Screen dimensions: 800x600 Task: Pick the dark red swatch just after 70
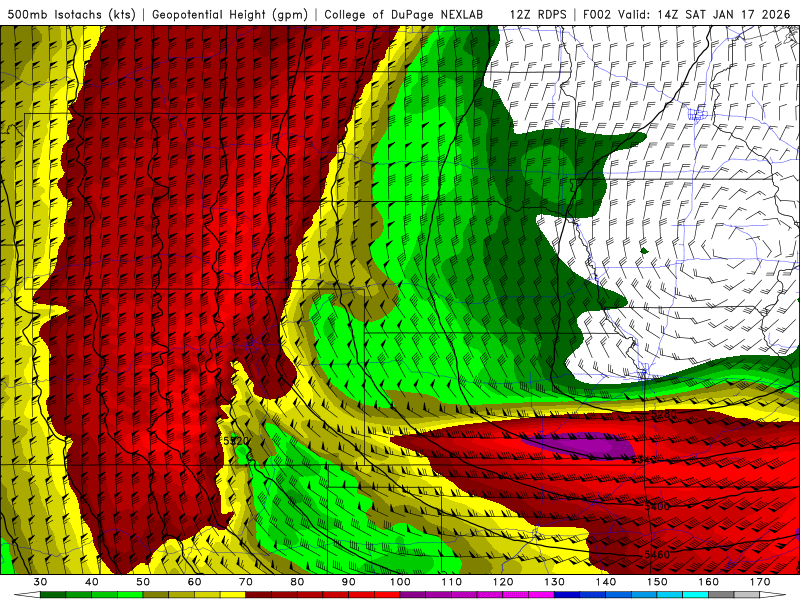[259, 595]
